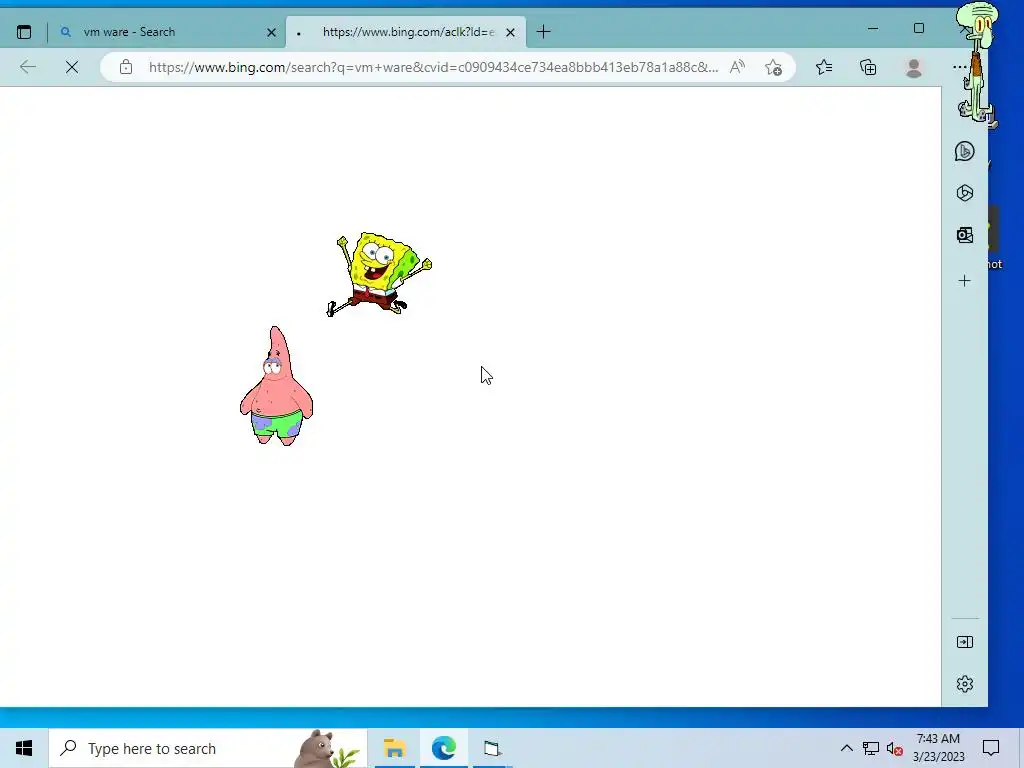1024x768 pixels.
Task: Add this page to favorites star
Action: click(x=774, y=67)
